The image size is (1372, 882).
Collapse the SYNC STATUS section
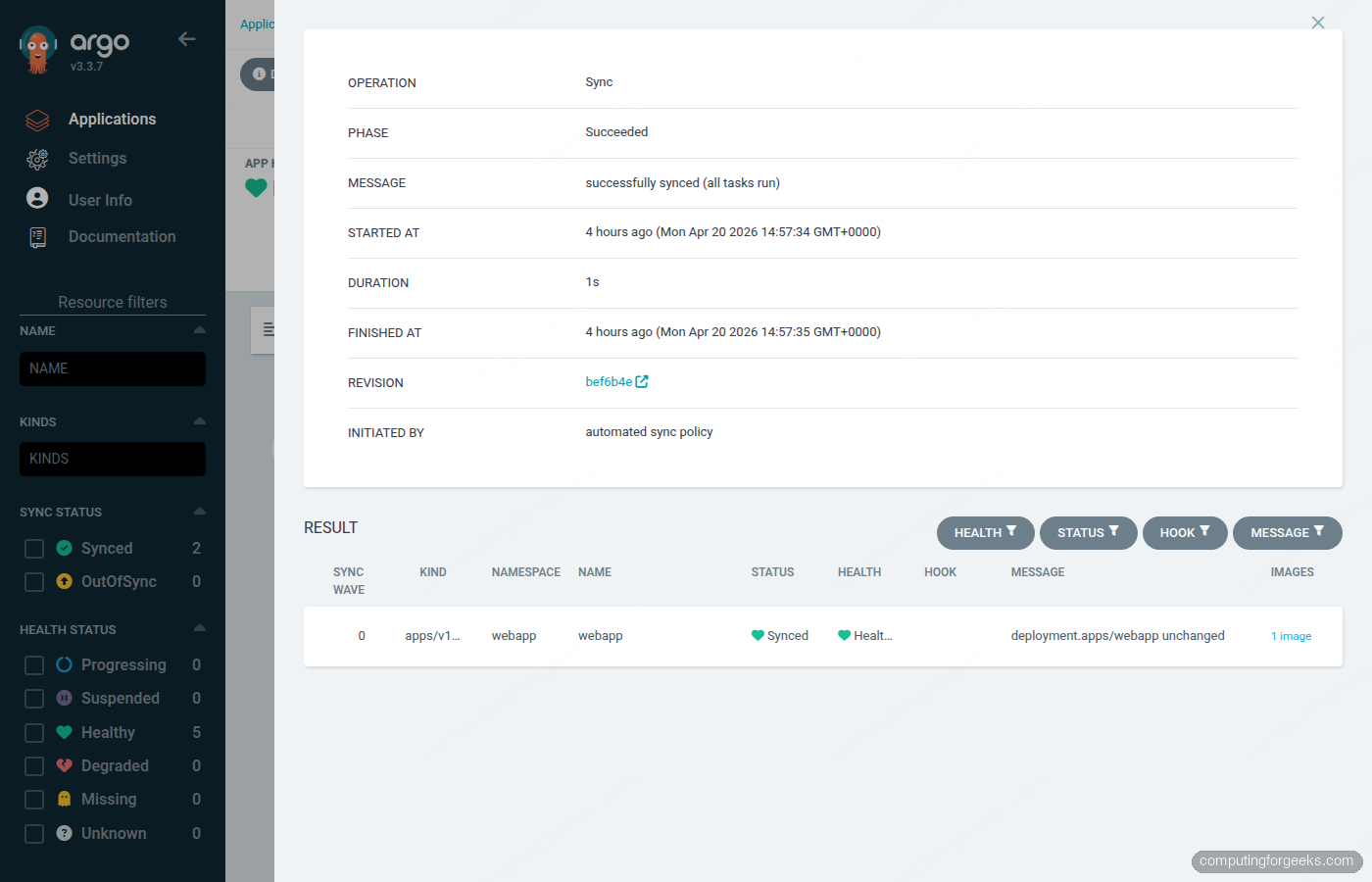coord(199,512)
